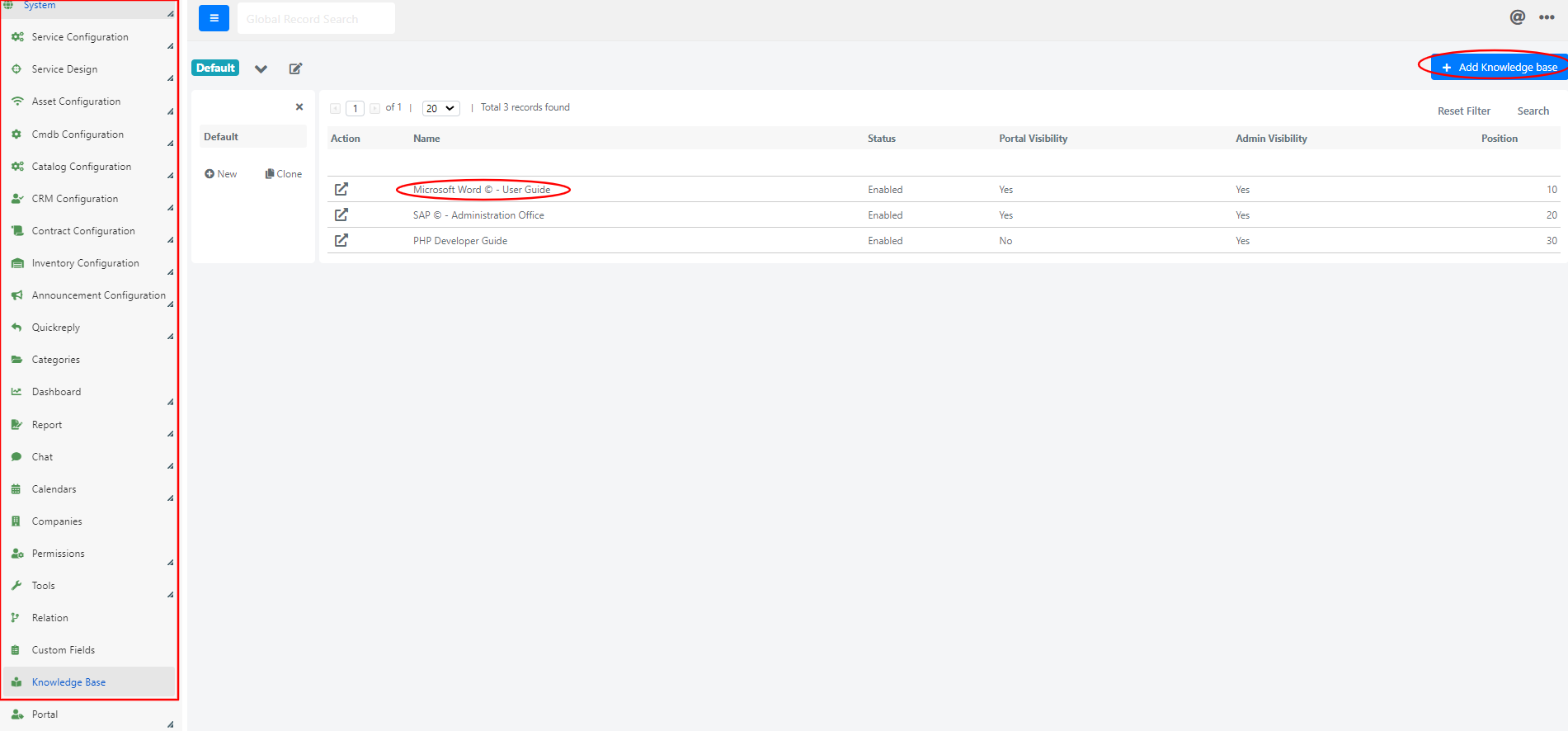
Task: Open the view selector chevron dropdown
Action: (261, 68)
